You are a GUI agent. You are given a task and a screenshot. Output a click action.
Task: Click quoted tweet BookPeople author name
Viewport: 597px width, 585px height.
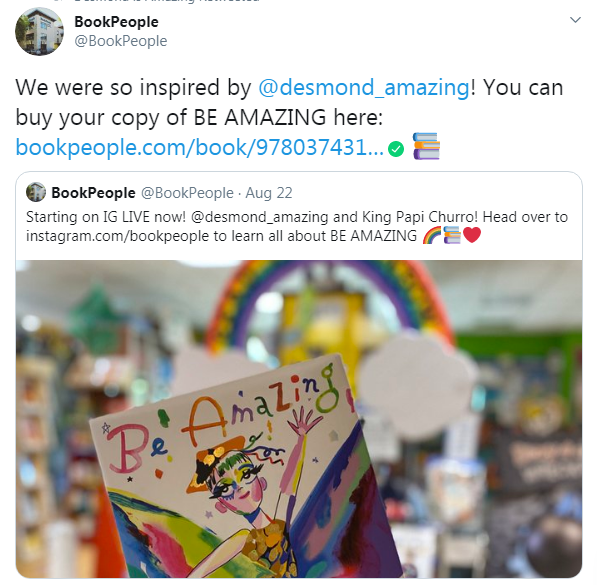93,193
